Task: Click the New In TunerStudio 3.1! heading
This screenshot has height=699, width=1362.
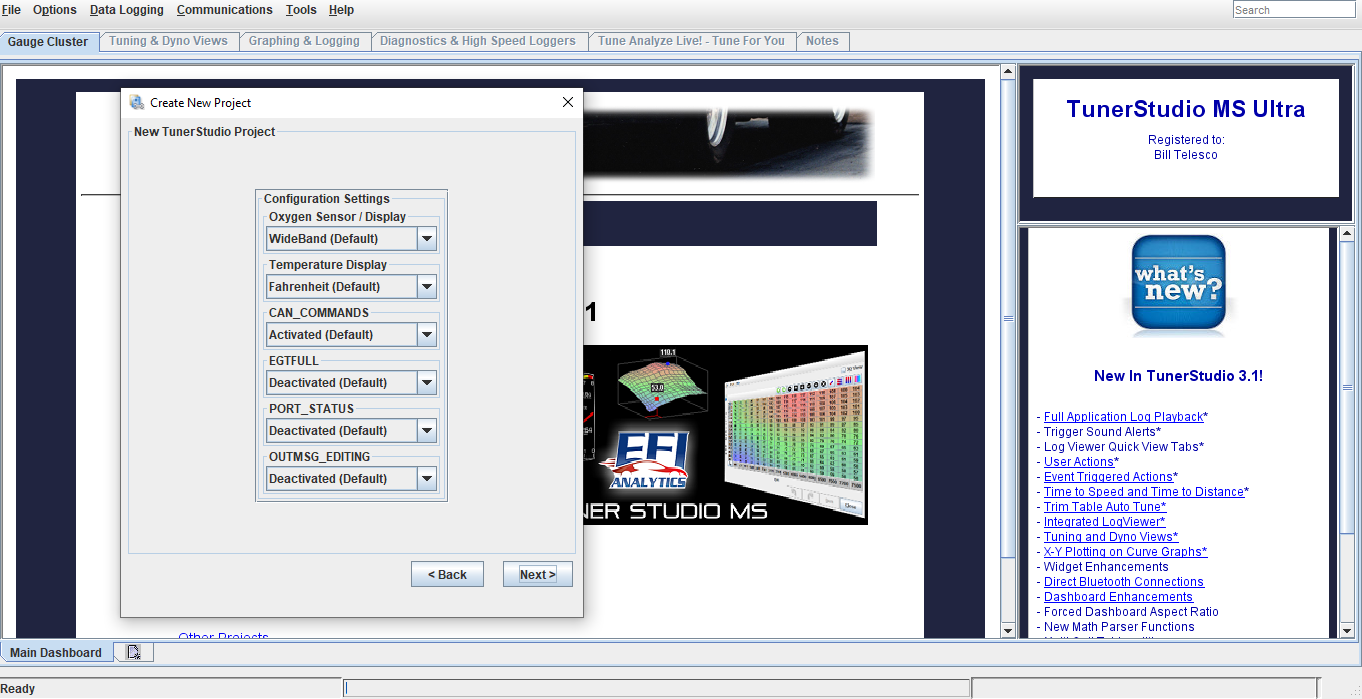Action: [1178, 376]
